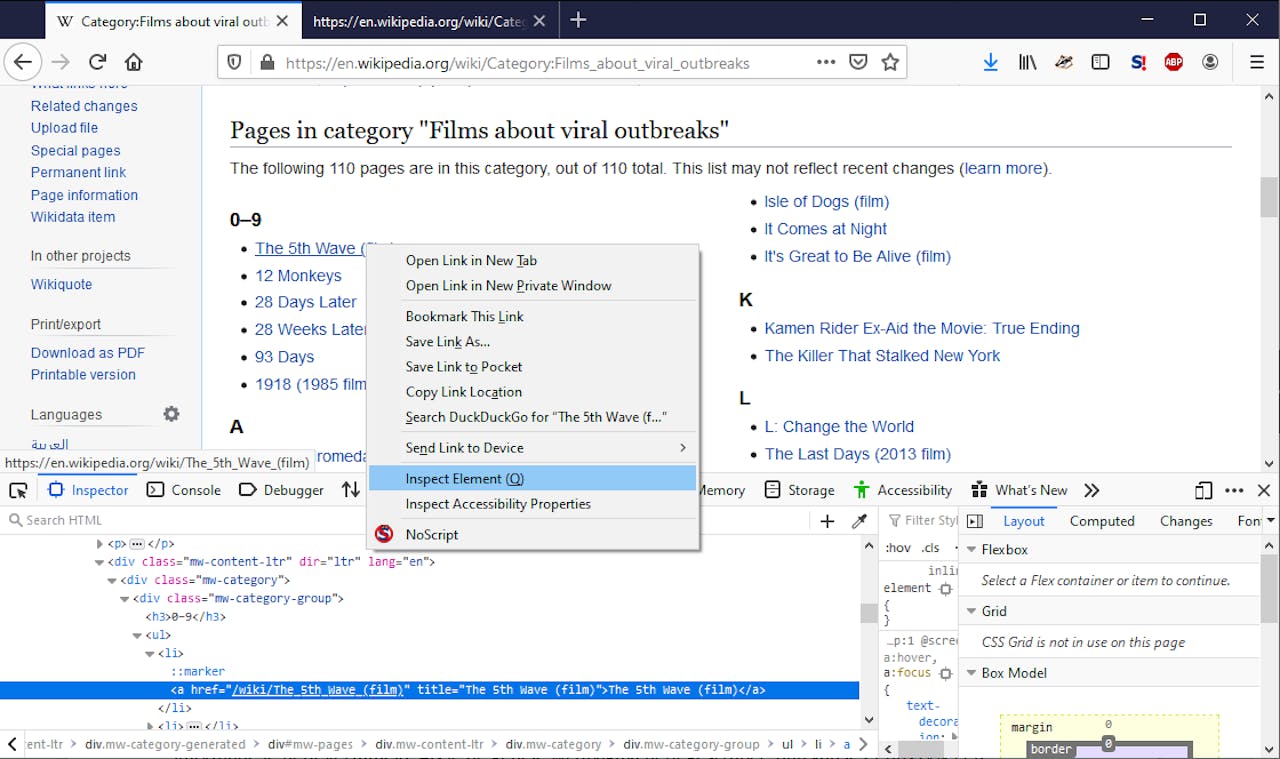The height and width of the screenshot is (759, 1280).
Task: Click Download as PDF sidebar link
Action: coord(88,352)
